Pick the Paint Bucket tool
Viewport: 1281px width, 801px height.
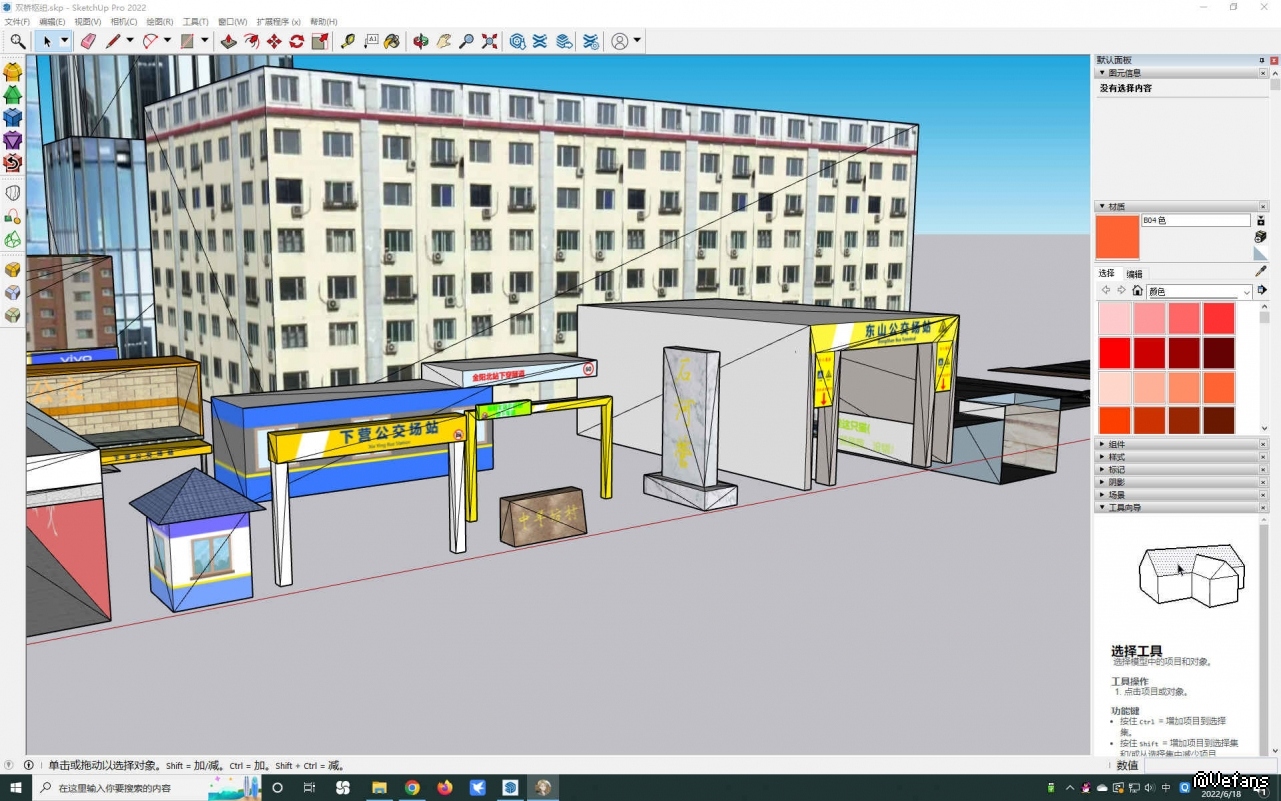point(392,41)
